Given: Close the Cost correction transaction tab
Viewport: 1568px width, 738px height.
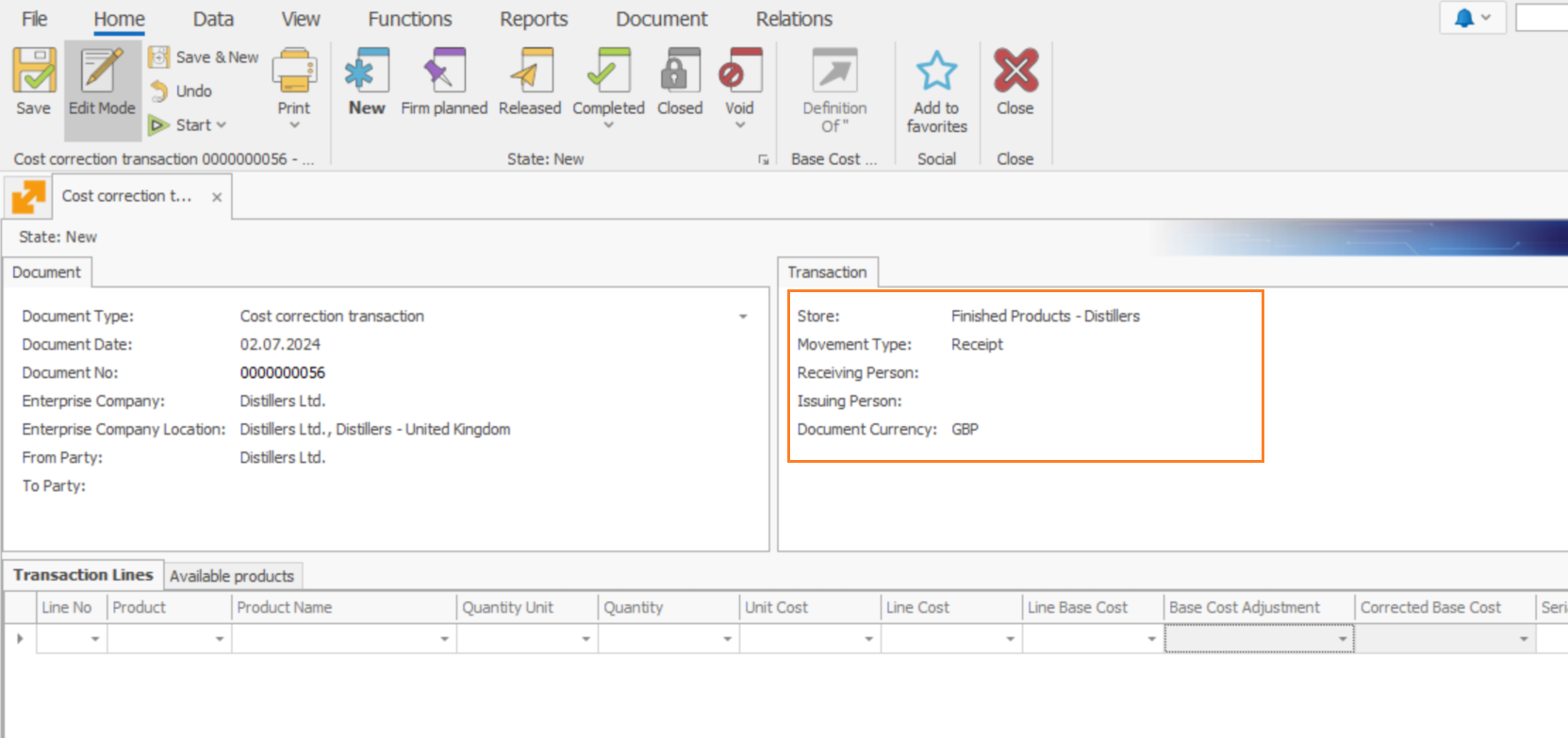Looking at the screenshot, I should pyautogui.click(x=217, y=197).
